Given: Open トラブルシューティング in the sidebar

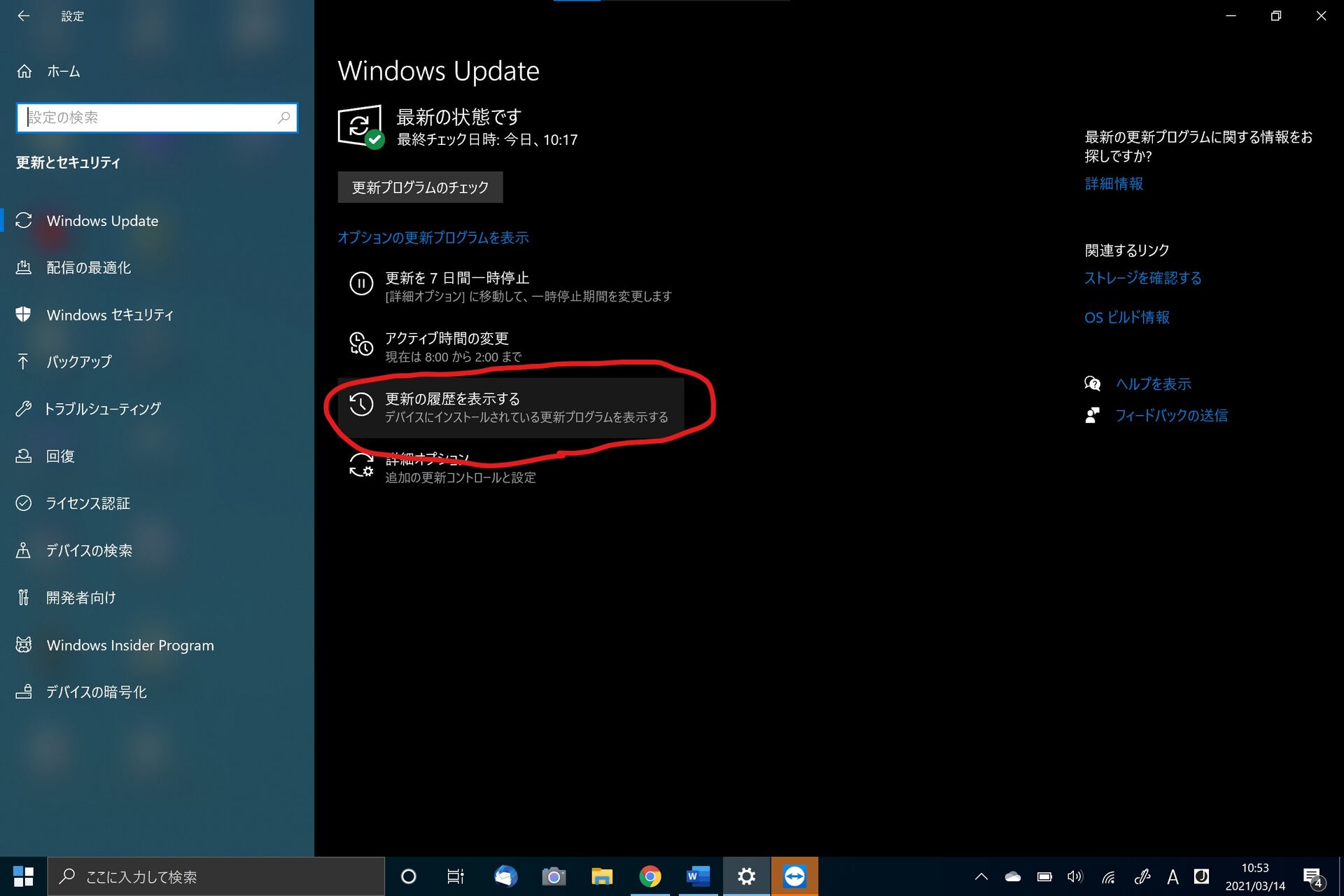Looking at the screenshot, I should click(x=102, y=409).
